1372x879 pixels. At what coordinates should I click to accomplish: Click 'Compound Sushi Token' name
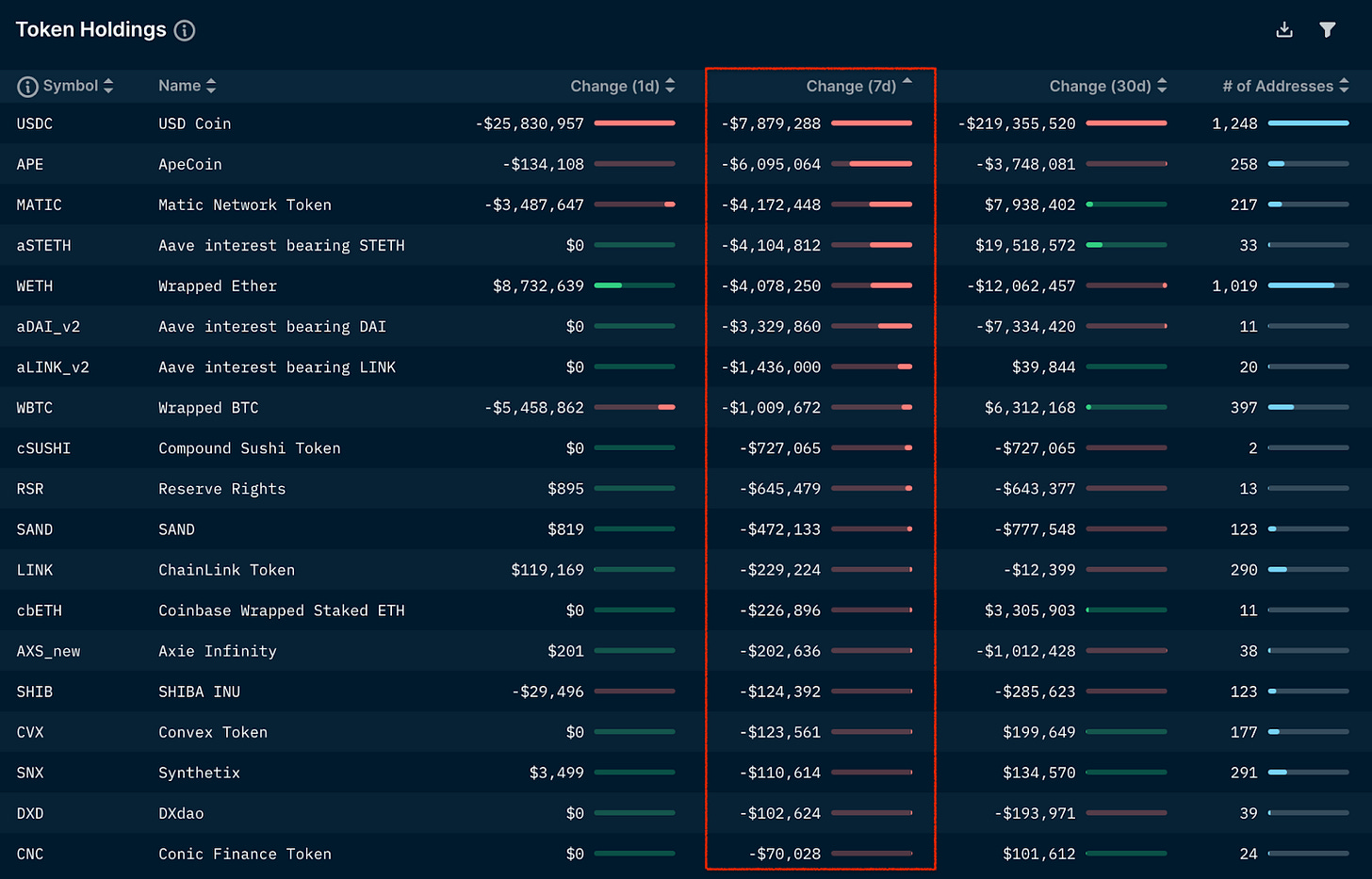pos(250,448)
